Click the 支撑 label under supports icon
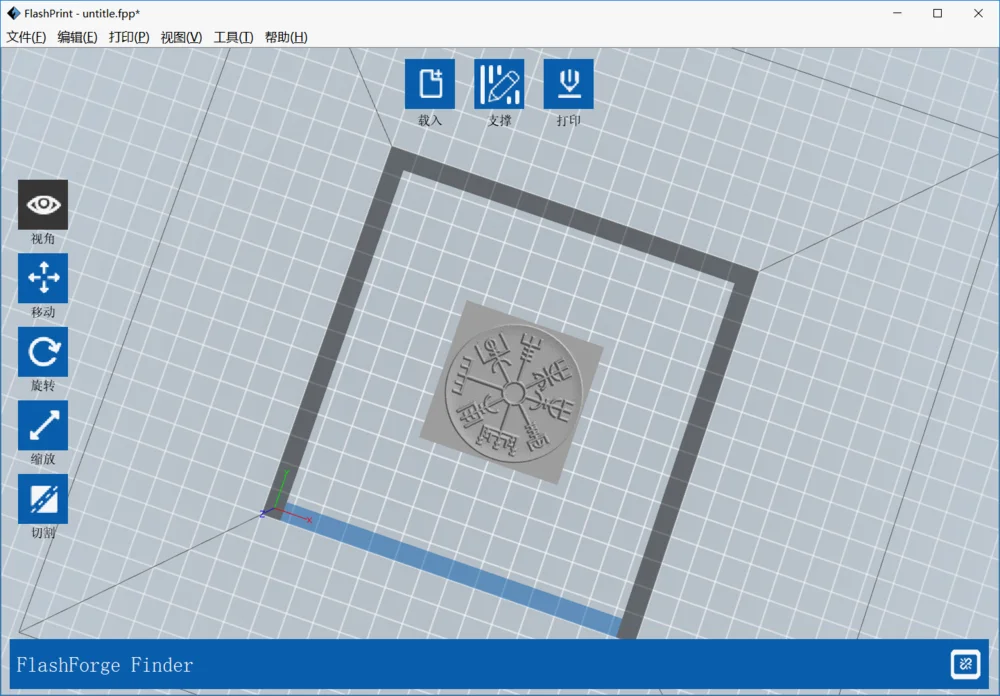The image size is (1000, 696). point(499,121)
